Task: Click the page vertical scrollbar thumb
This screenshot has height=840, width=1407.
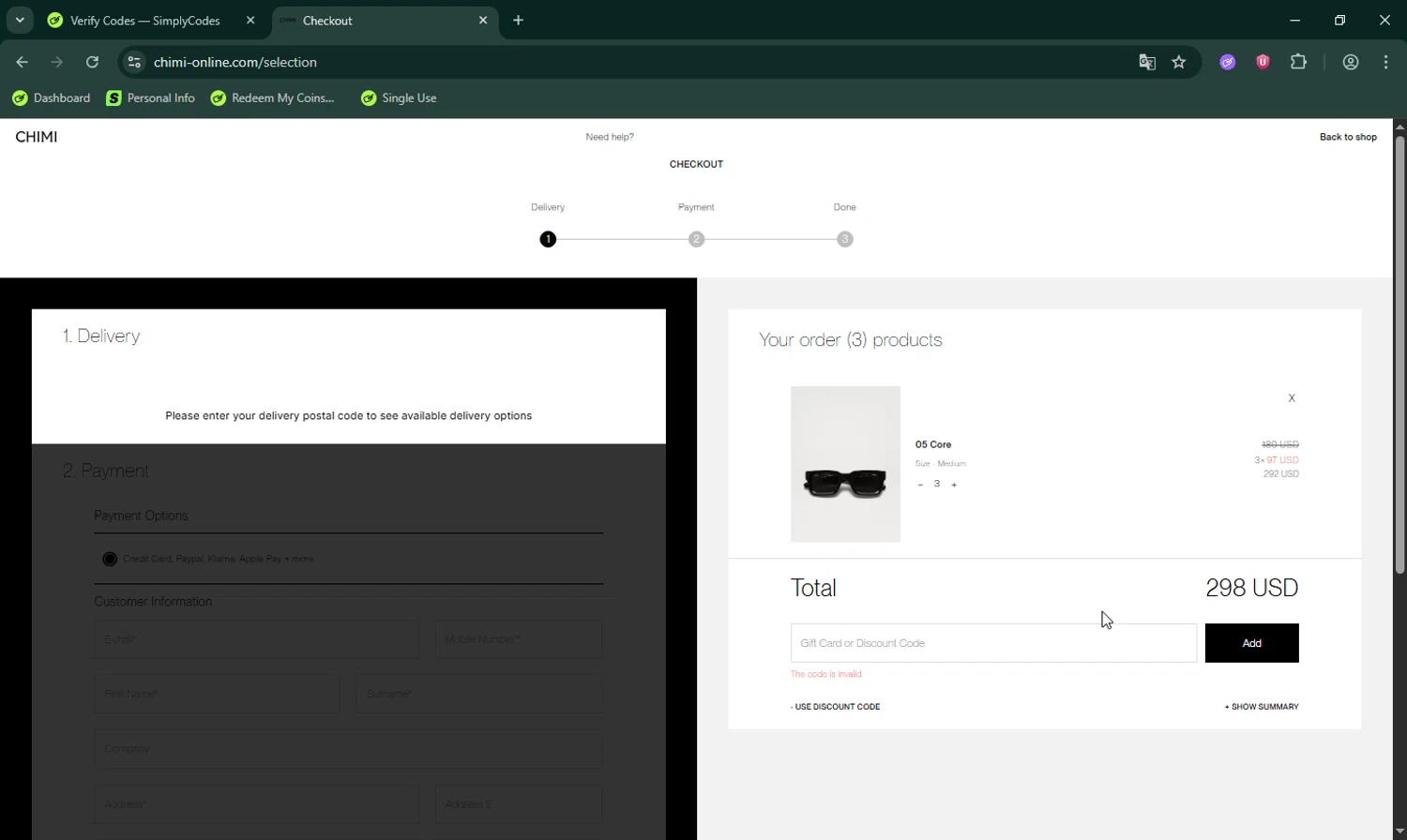Action: [x=1399, y=354]
